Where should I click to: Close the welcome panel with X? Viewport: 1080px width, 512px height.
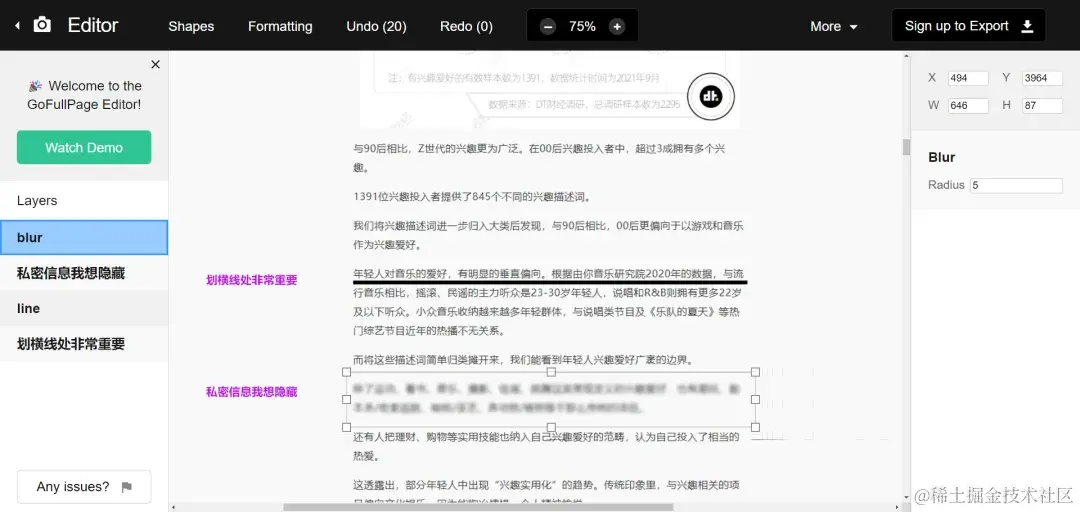click(x=155, y=64)
